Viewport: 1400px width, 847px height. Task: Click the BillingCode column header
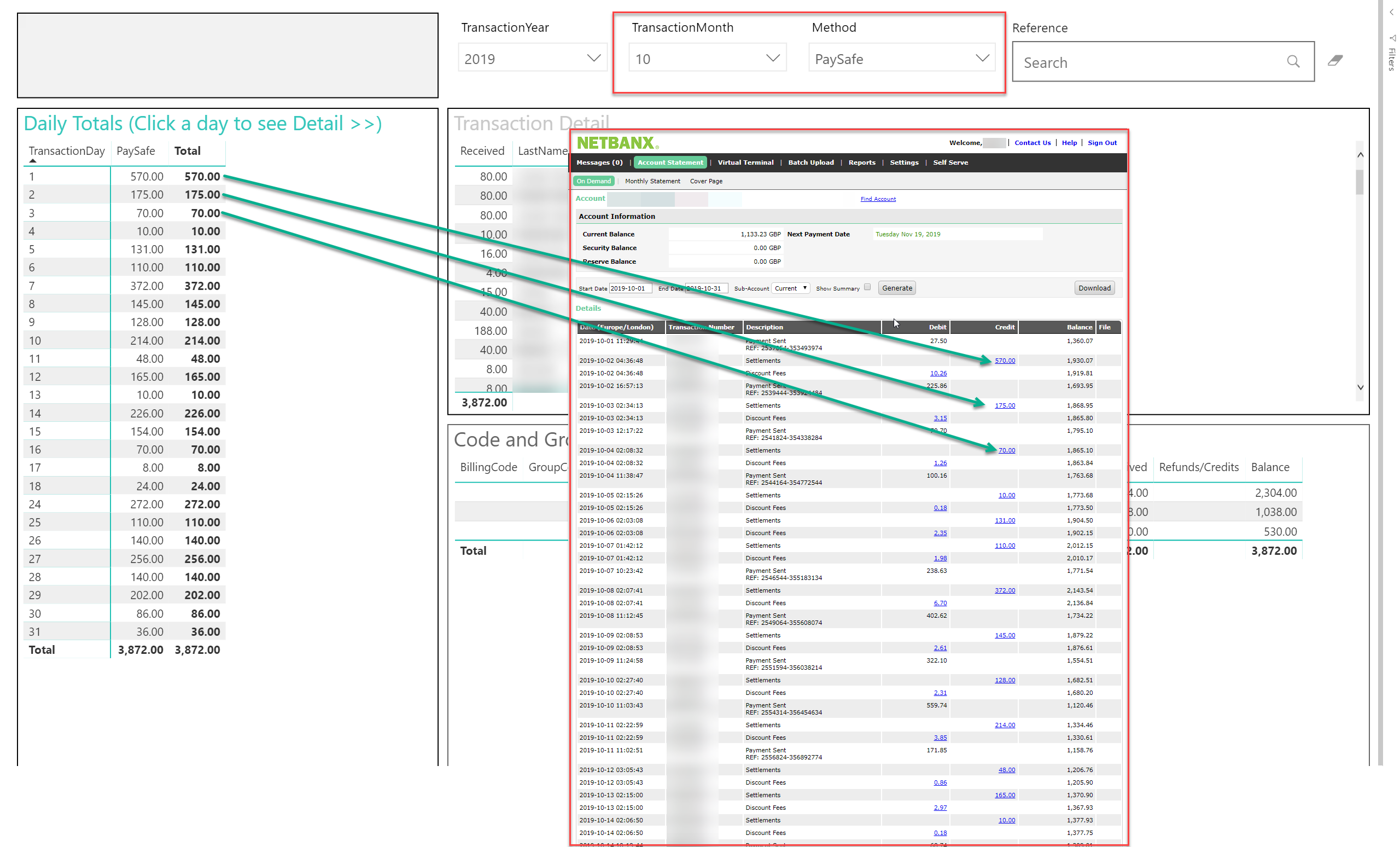488,467
